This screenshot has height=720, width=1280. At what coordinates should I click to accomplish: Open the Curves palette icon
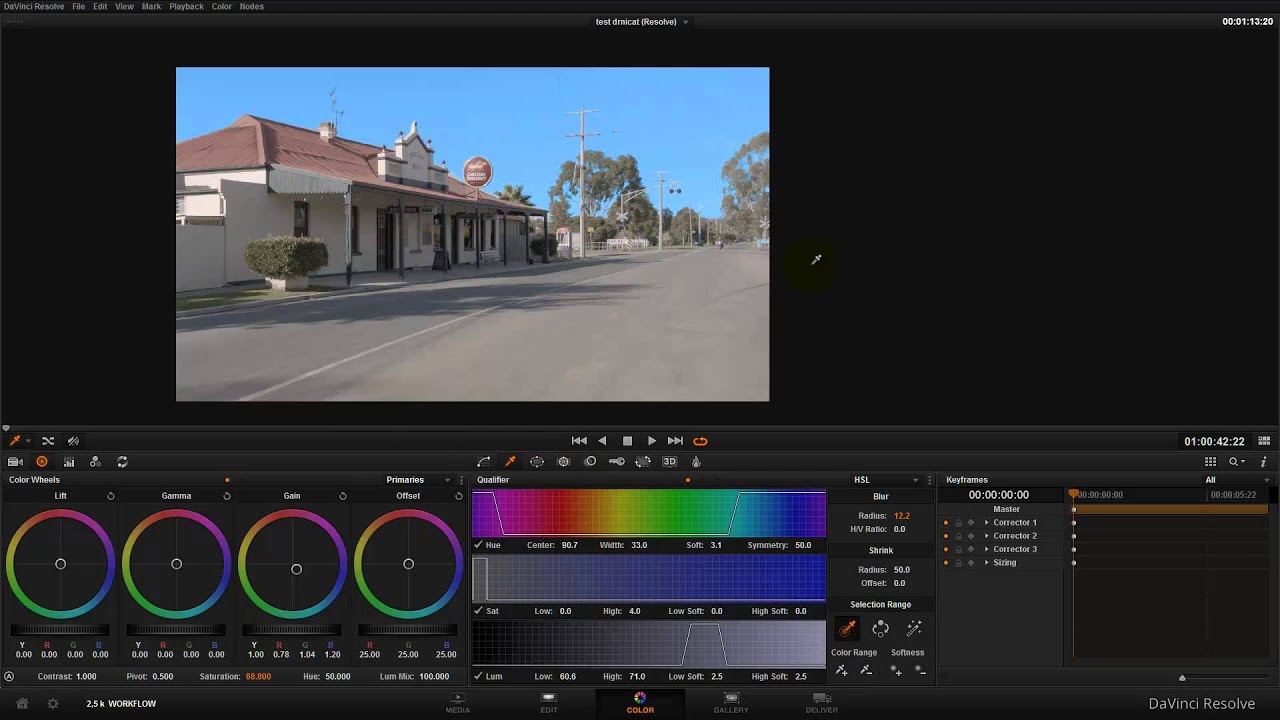pyautogui.click(x=484, y=461)
